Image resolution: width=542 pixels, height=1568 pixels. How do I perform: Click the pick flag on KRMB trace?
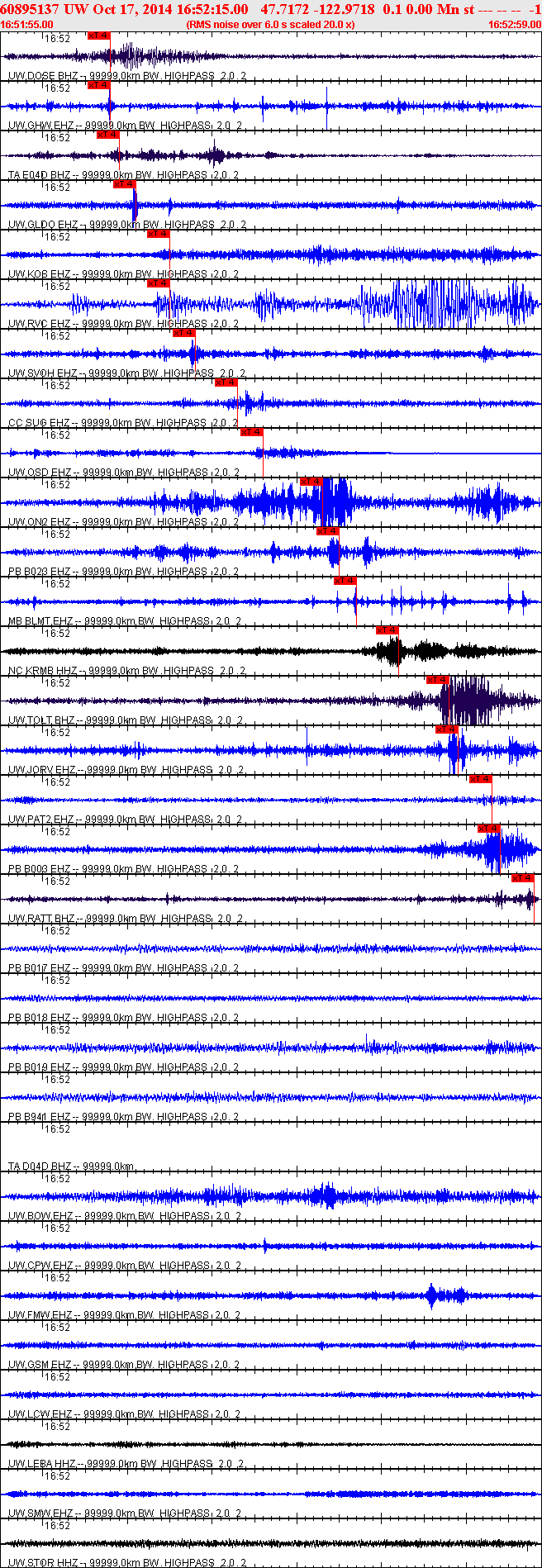[387, 630]
